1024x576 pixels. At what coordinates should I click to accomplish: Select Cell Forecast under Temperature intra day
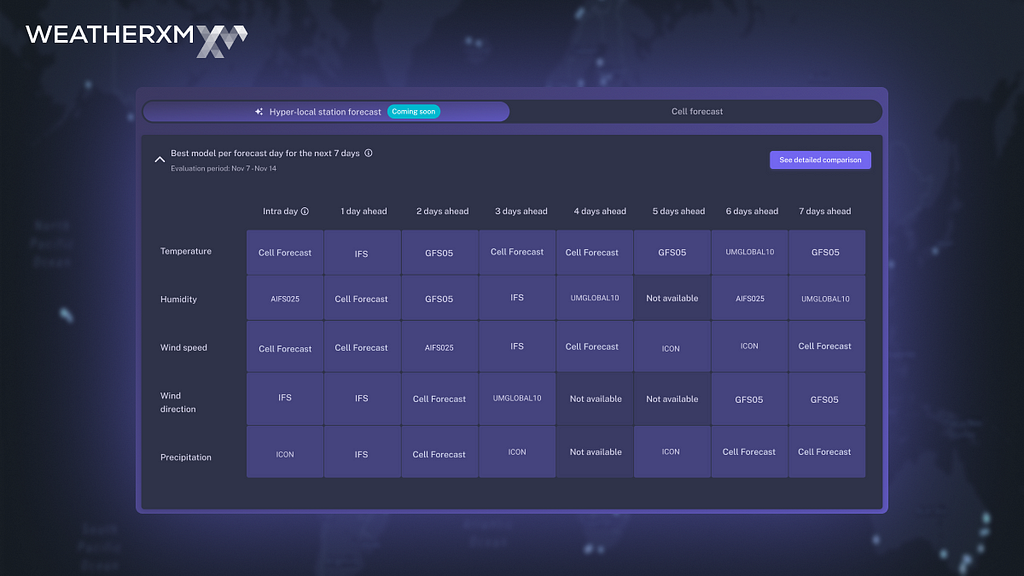(284, 252)
